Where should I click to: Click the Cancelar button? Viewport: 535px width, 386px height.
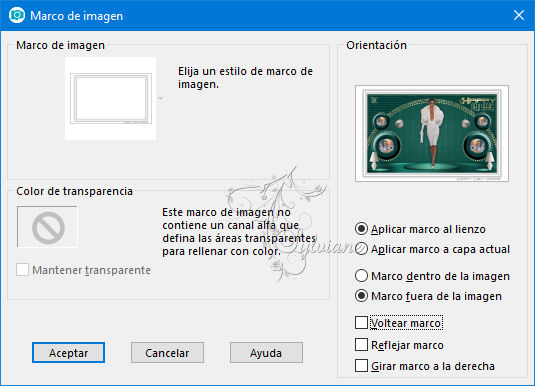167,353
